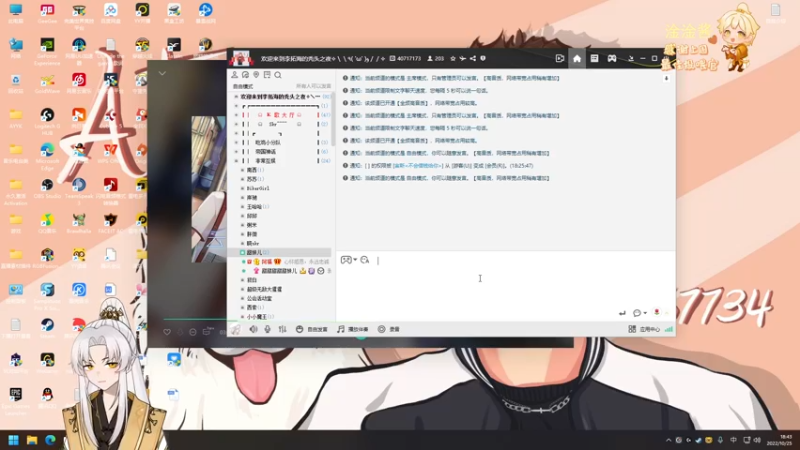Click the 中 input method indicator
Image resolution: width=800 pixels, height=450 pixels.
point(733,440)
